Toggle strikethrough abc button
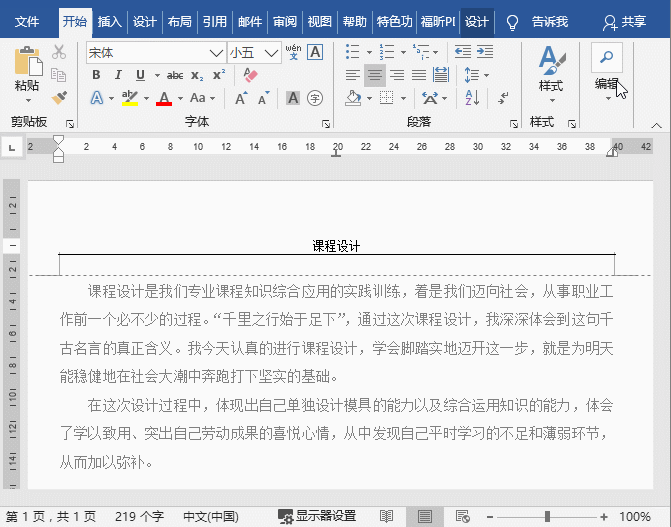The height and width of the screenshot is (527, 671). (x=175, y=75)
